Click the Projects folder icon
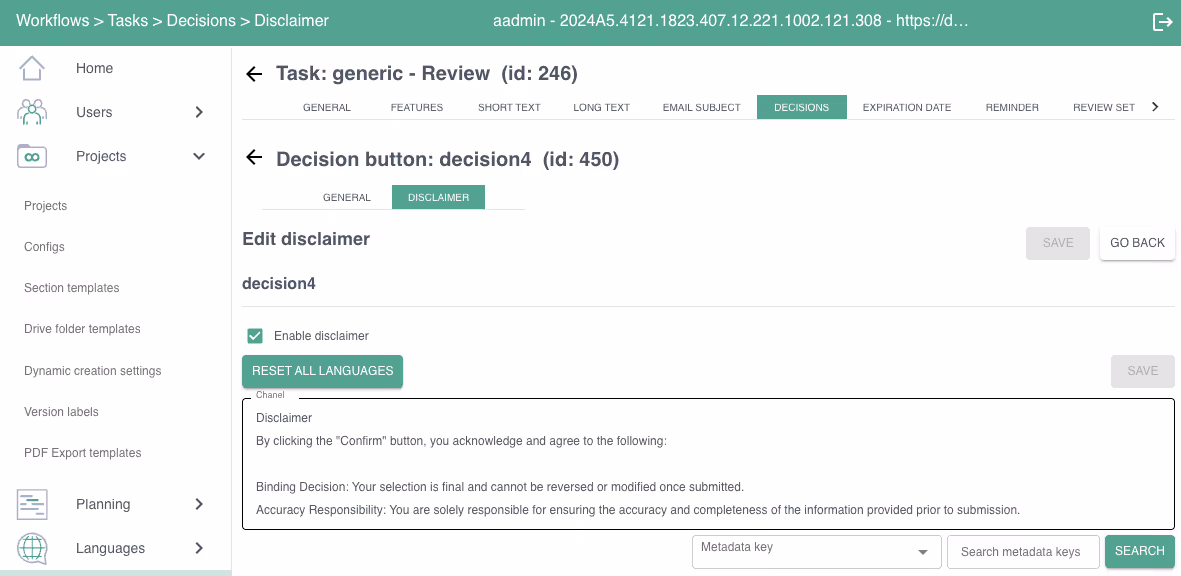 [32, 156]
